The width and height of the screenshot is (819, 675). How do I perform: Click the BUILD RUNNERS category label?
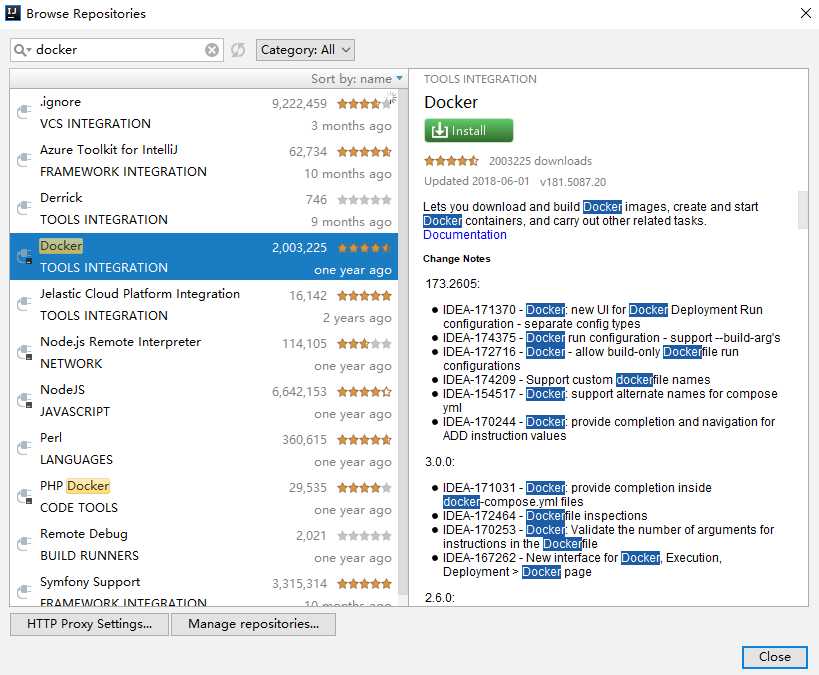[89, 556]
